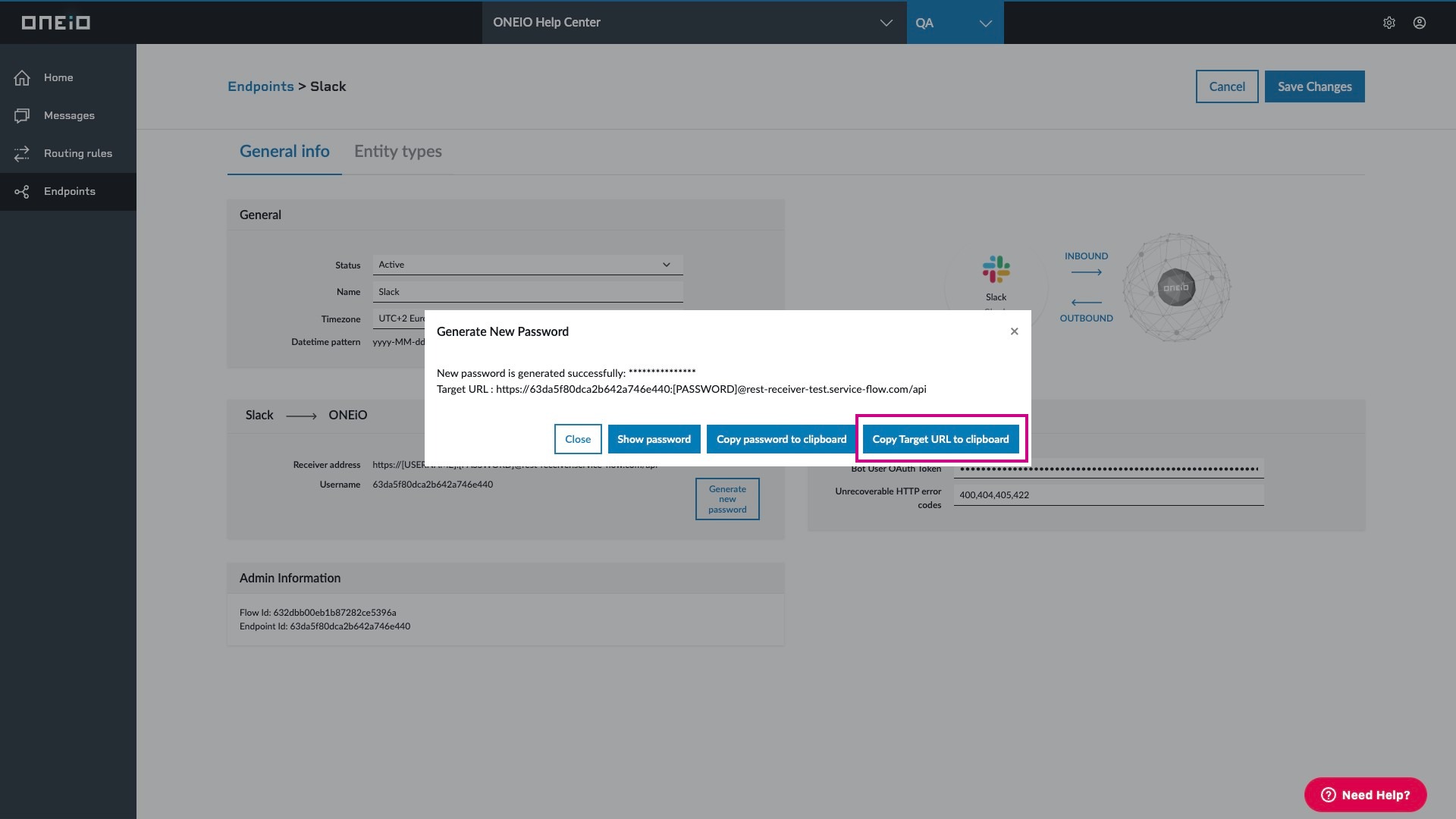Click the Bot User OAuth Token field
Viewport: 1456px width, 819px height.
1108,469
